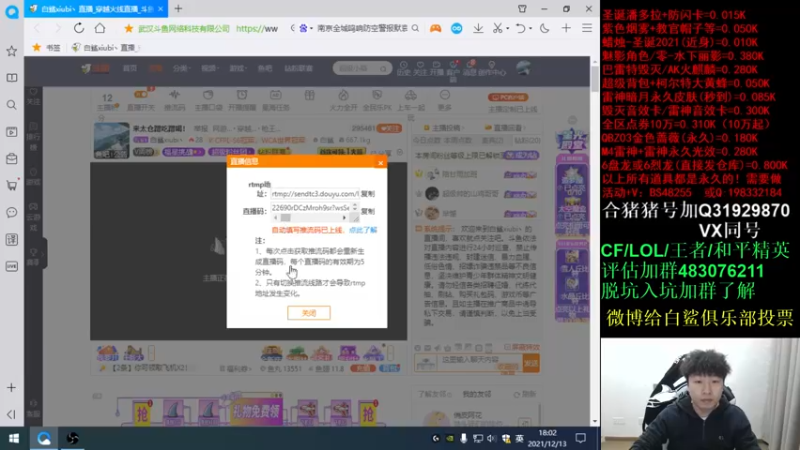Select the 我的友邻 tab
800x450 pixels.
(x=477, y=394)
